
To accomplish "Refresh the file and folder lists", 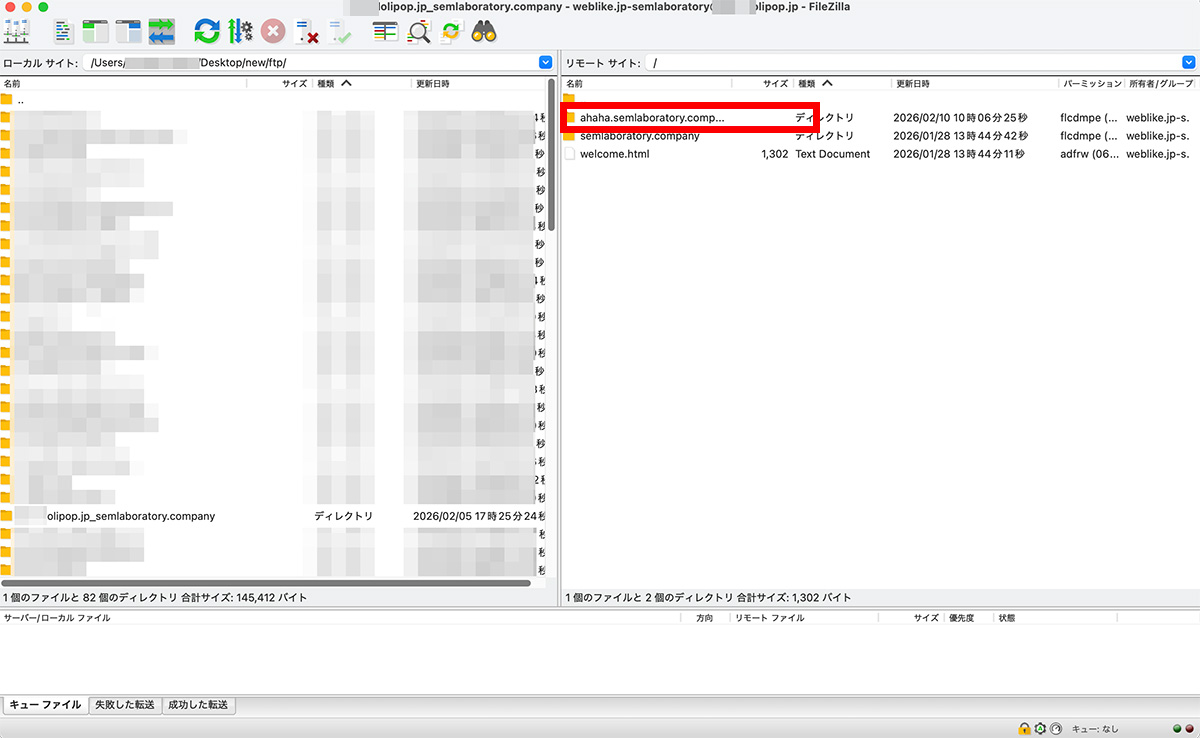I will coord(207,31).
